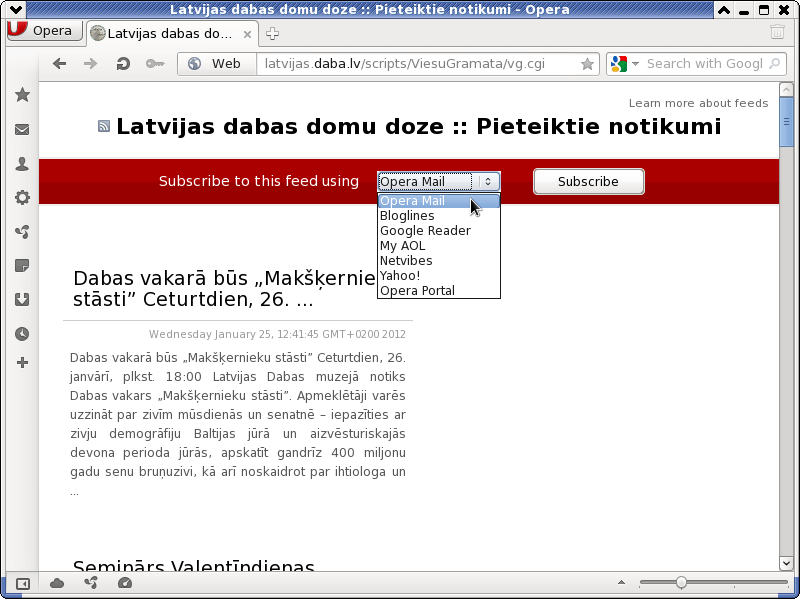Click the page scrollbar thumb
Viewport: 800px width, 599px height.
[786, 121]
